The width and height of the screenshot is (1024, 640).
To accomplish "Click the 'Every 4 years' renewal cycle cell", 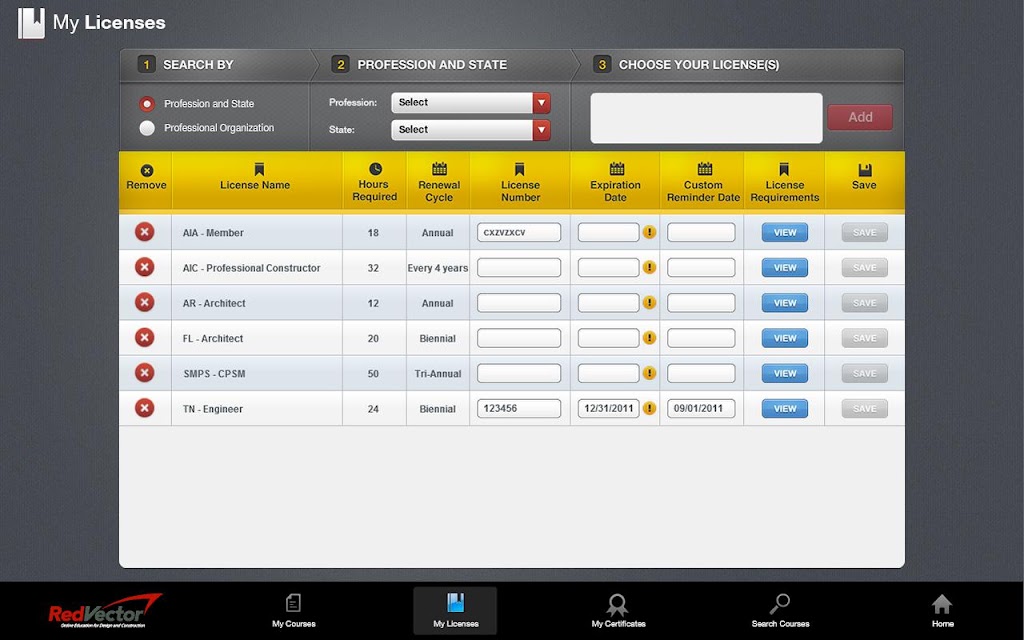I will point(438,268).
